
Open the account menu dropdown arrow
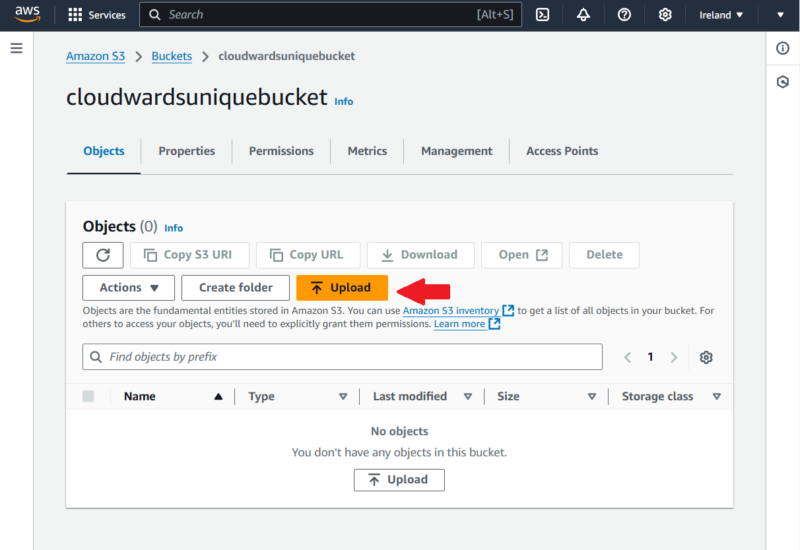point(780,15)
